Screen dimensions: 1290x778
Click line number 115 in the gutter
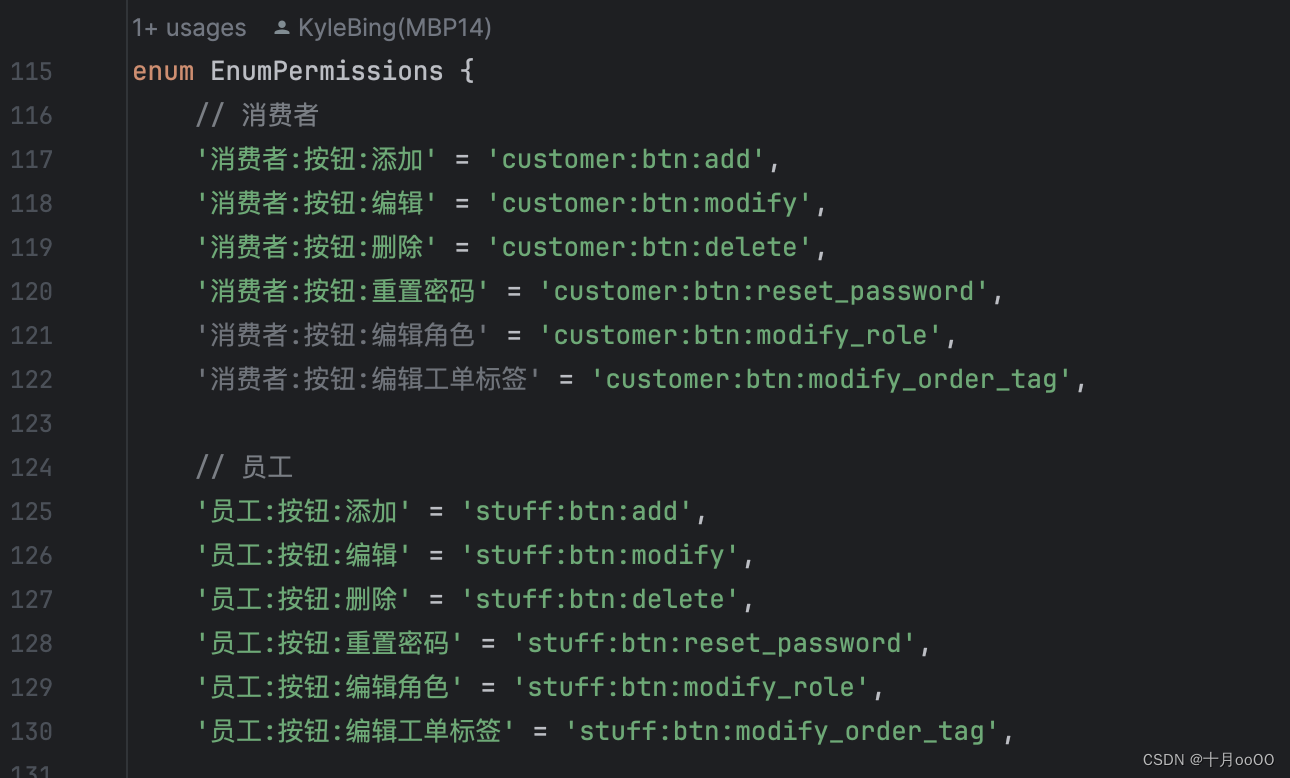(31, 72)
